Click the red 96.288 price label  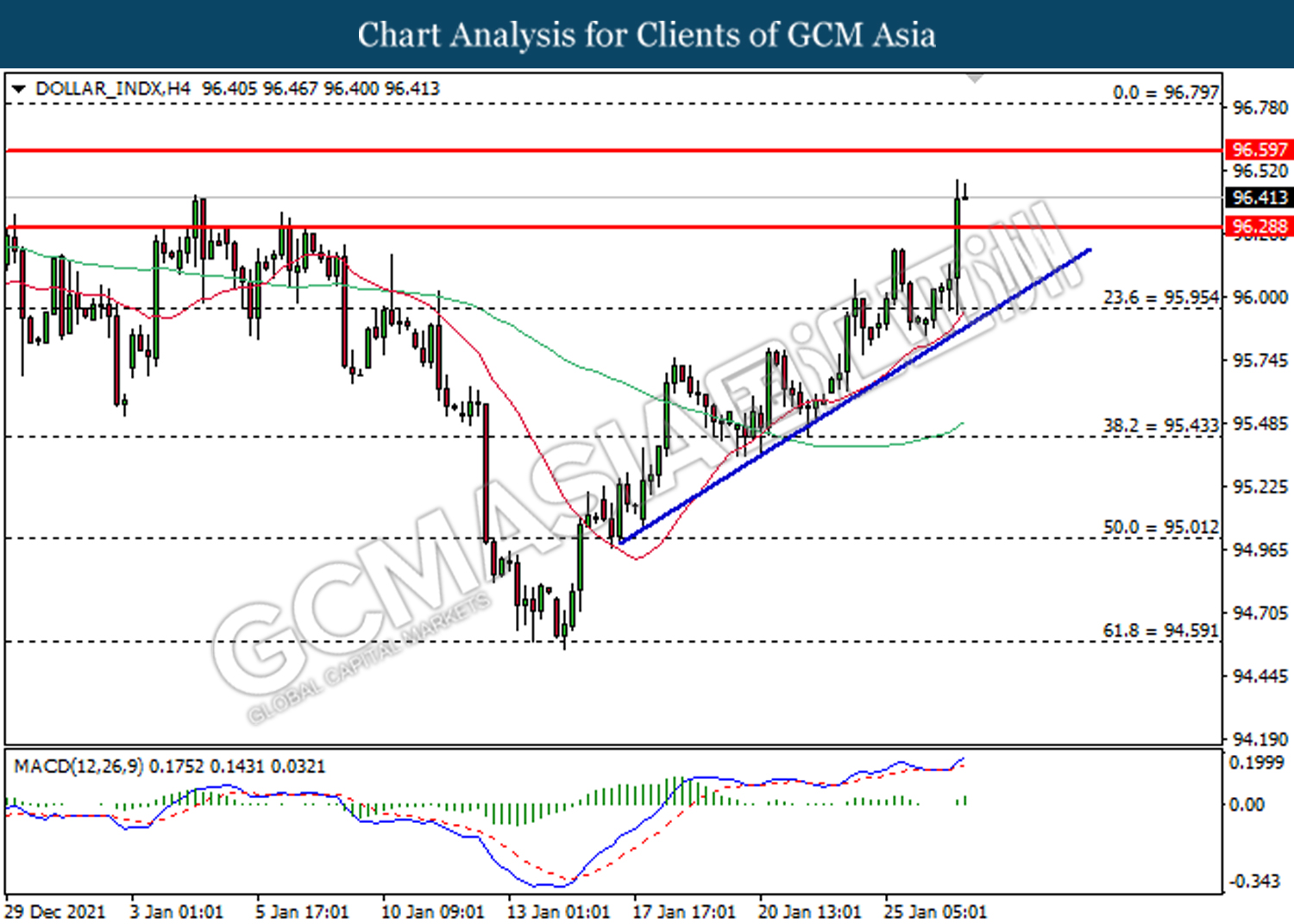coord(1259,227)
